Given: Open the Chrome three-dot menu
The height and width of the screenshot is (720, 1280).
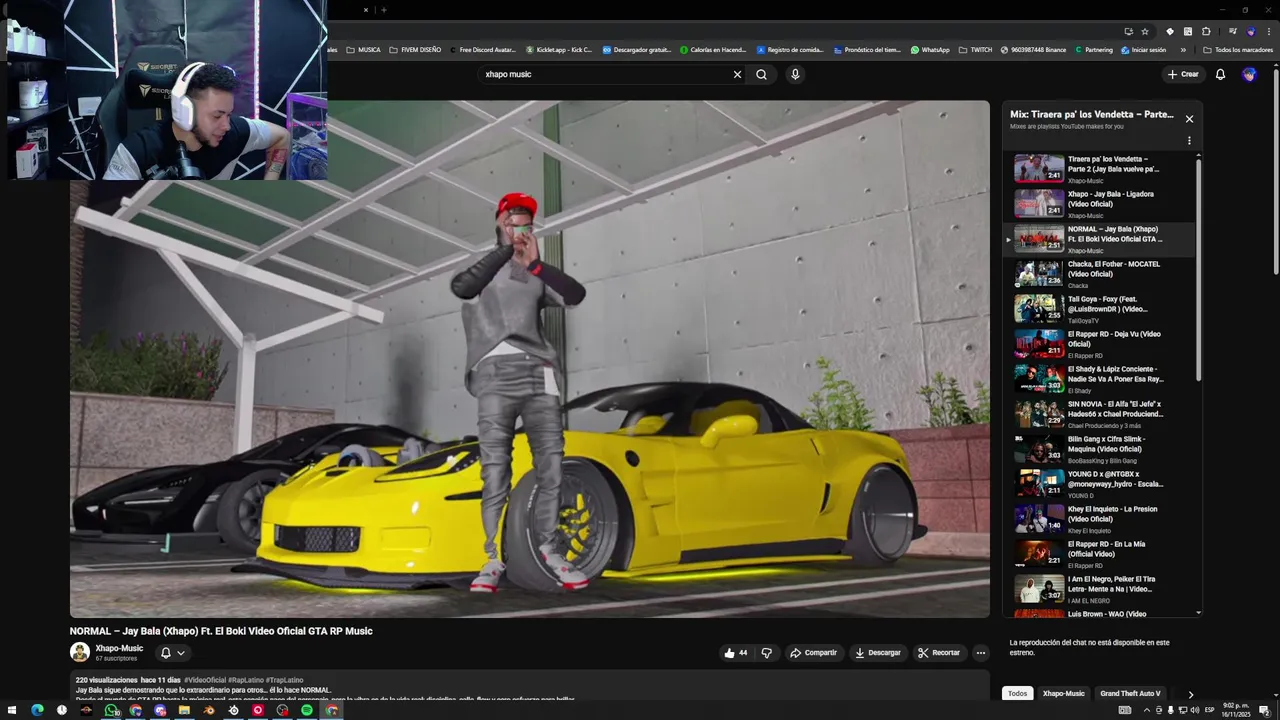Looking at the screenshot, I should click(1267, 31).
